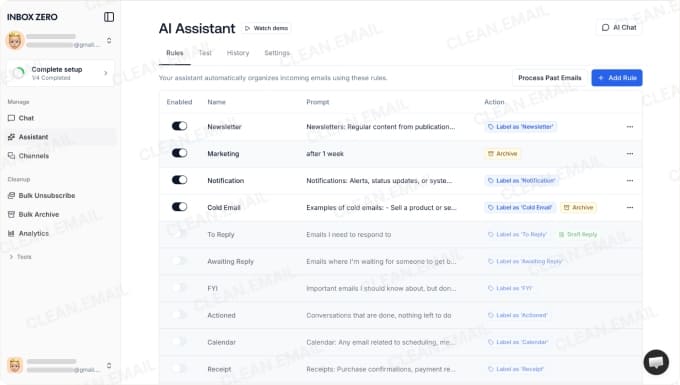Enable the To Reply rule toggle
The height and width of the screenshot is (385, 680).
pos(179,234)
